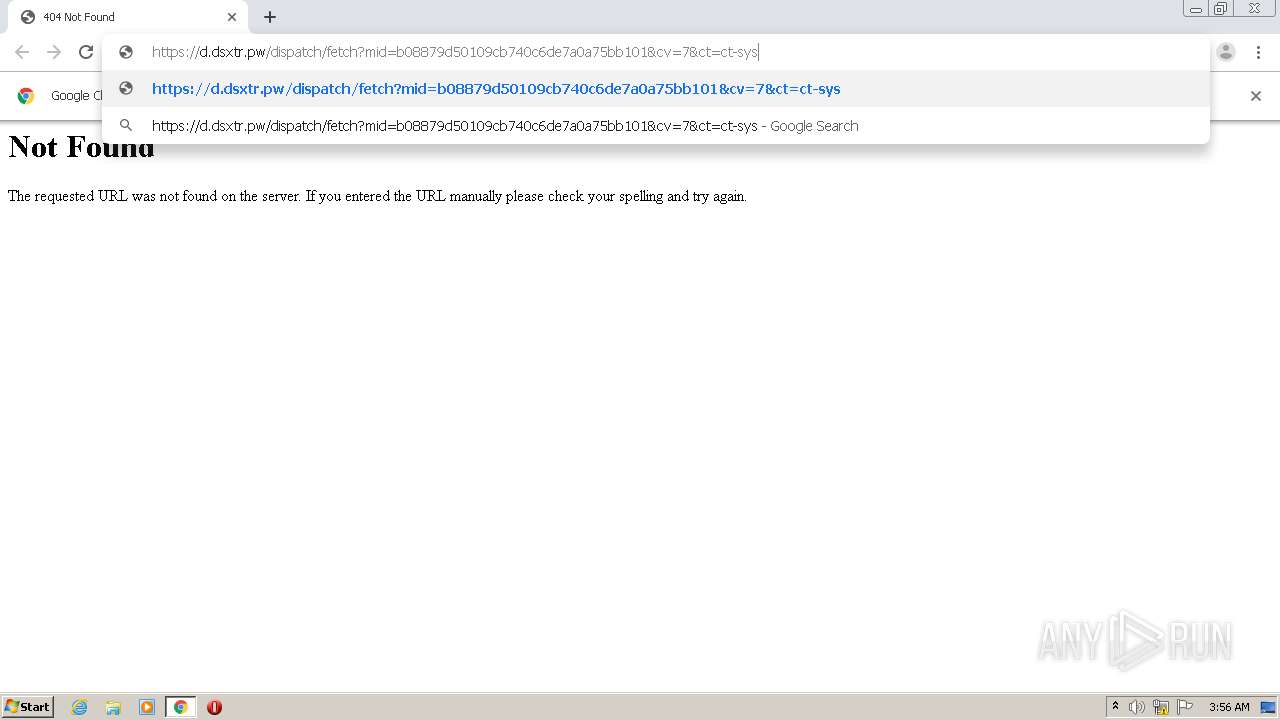The image size is (1280, 720).
Task: Open Chrome three-dot customize menu
Action: click(x=1259, y=52)
